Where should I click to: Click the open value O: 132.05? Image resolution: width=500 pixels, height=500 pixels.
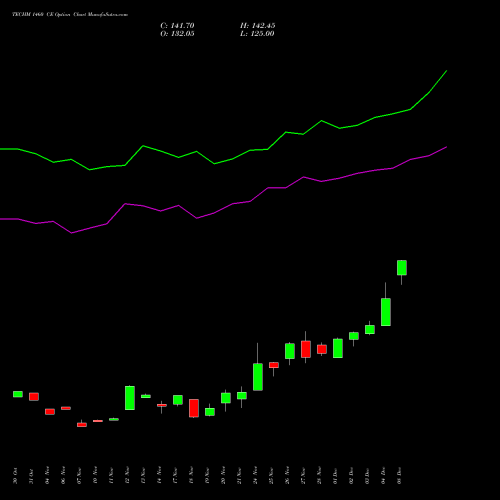click(x=177, y=34)
